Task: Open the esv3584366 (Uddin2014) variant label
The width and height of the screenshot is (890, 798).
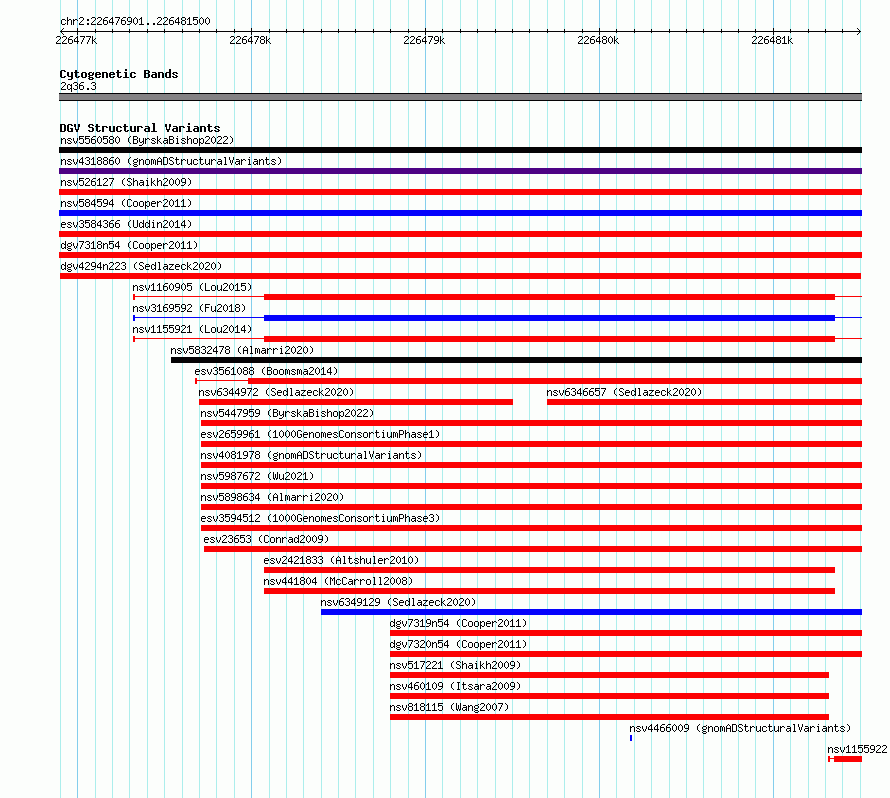Action: [126, 224]
